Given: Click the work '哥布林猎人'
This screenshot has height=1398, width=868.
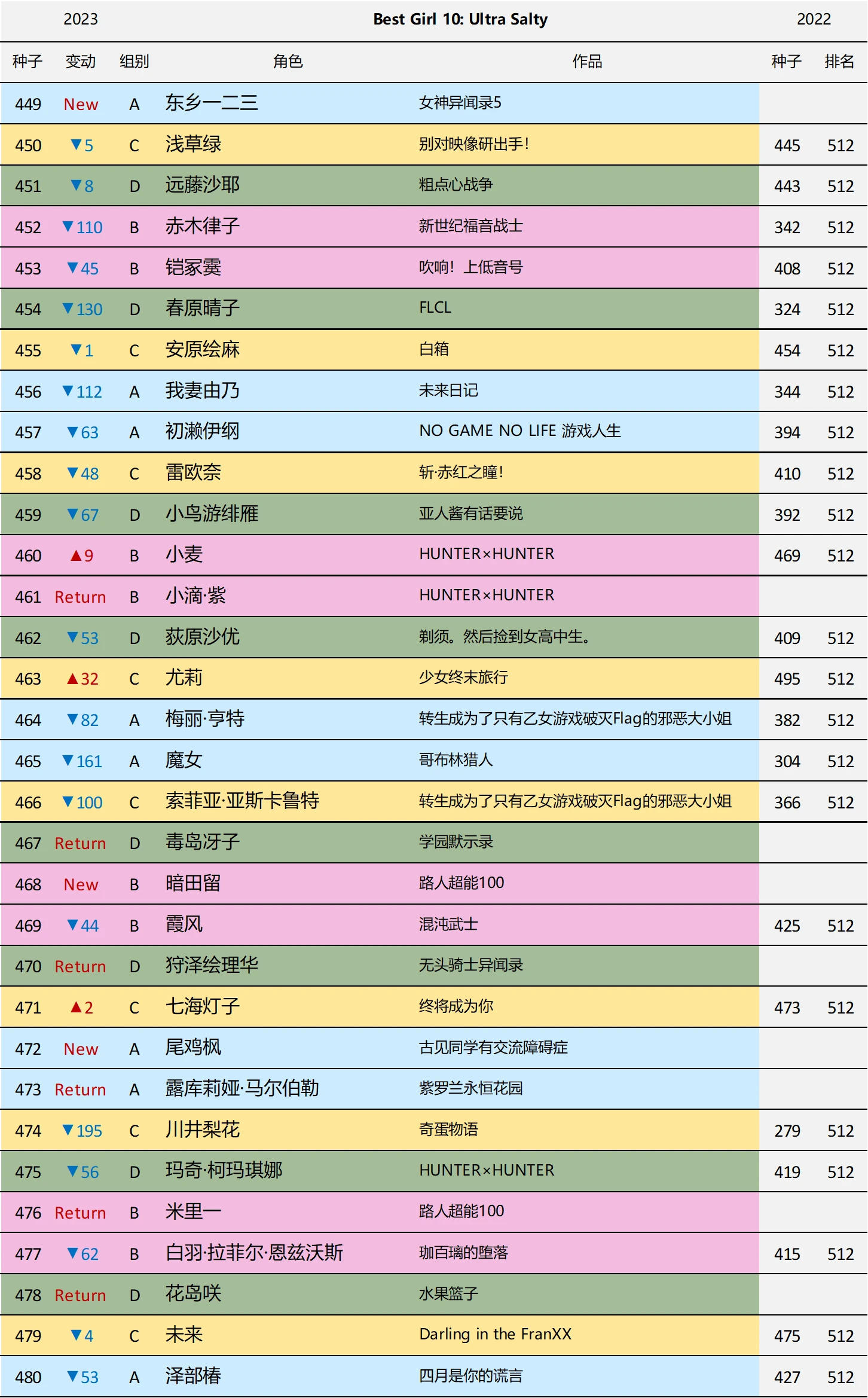Looking at the screenshot, I should click(456, 760).
